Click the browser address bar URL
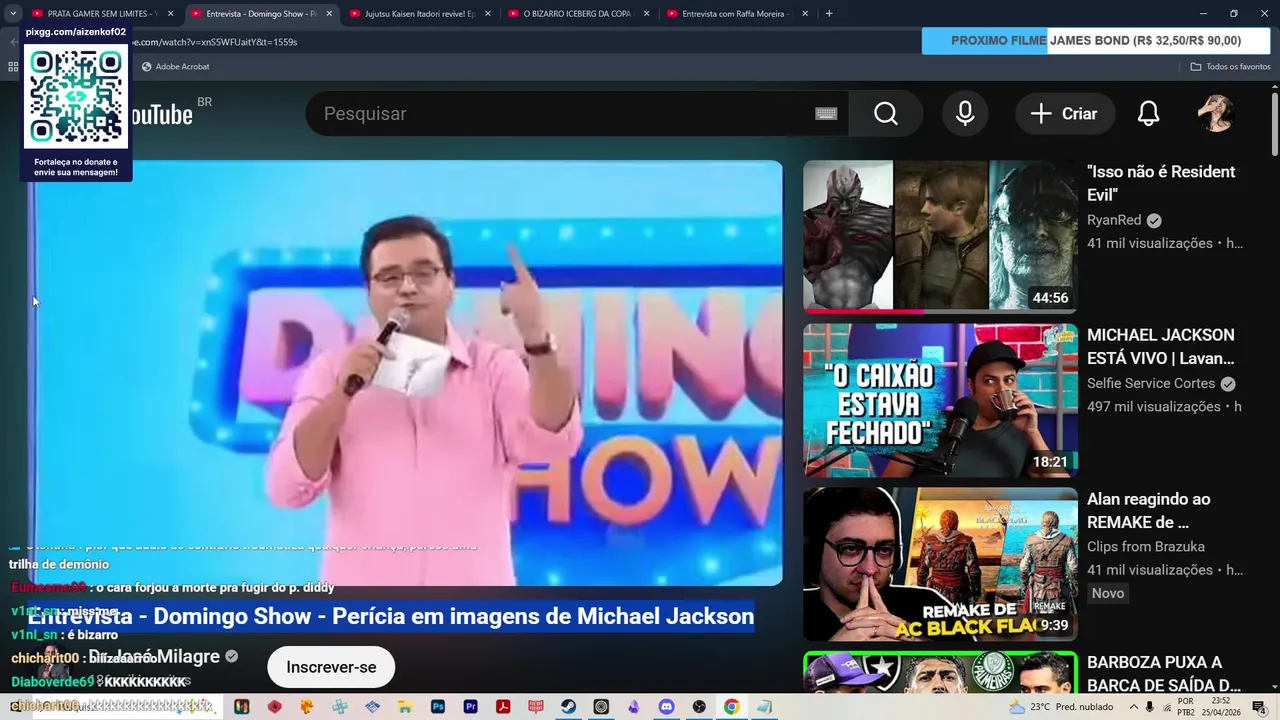 pos(214,42)
